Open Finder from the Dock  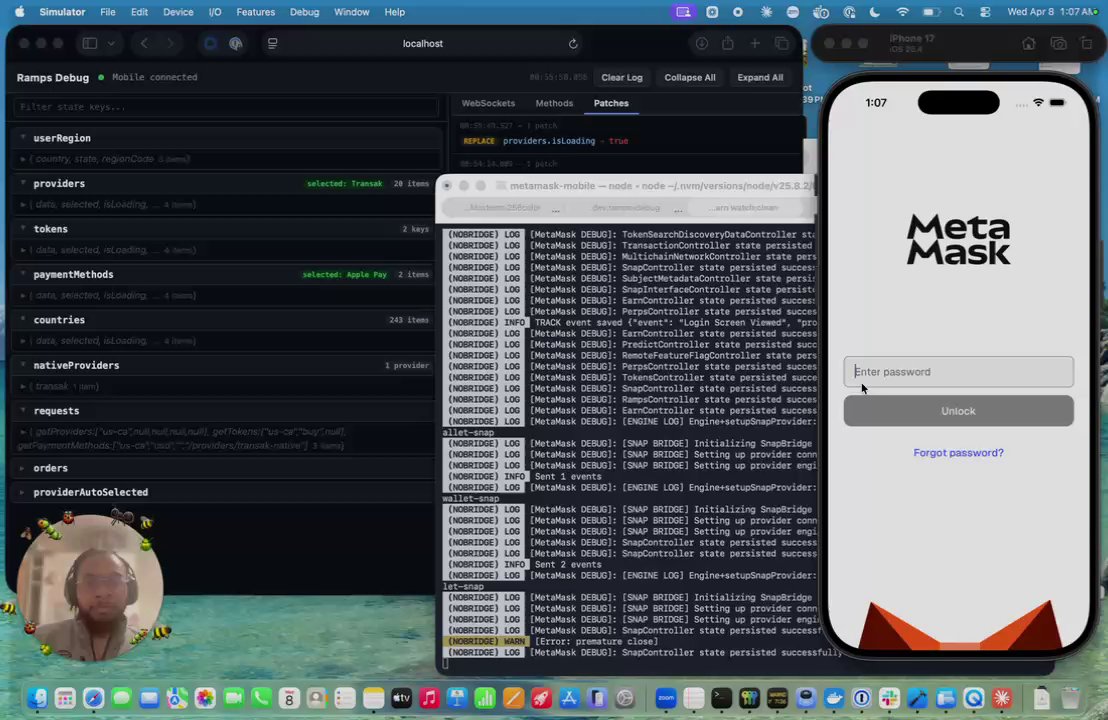pyautogui.click(x=37, y=698)
